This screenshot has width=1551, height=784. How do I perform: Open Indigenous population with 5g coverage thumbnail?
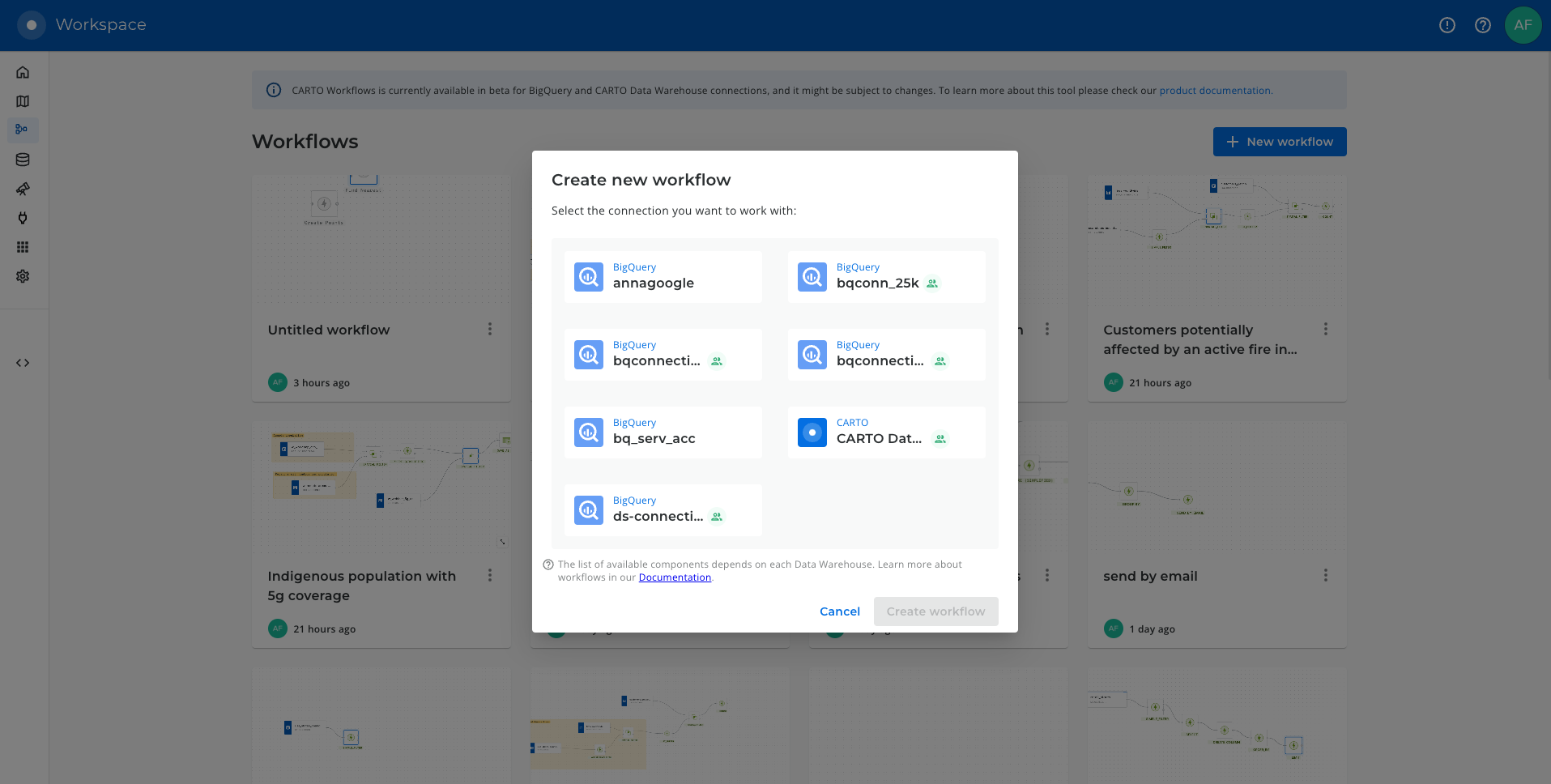pyautogui.click(x=381, y=487)
